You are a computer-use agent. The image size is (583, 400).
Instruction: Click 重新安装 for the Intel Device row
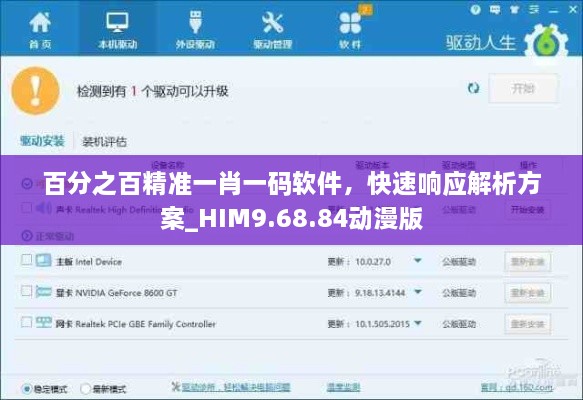(527, 262)
